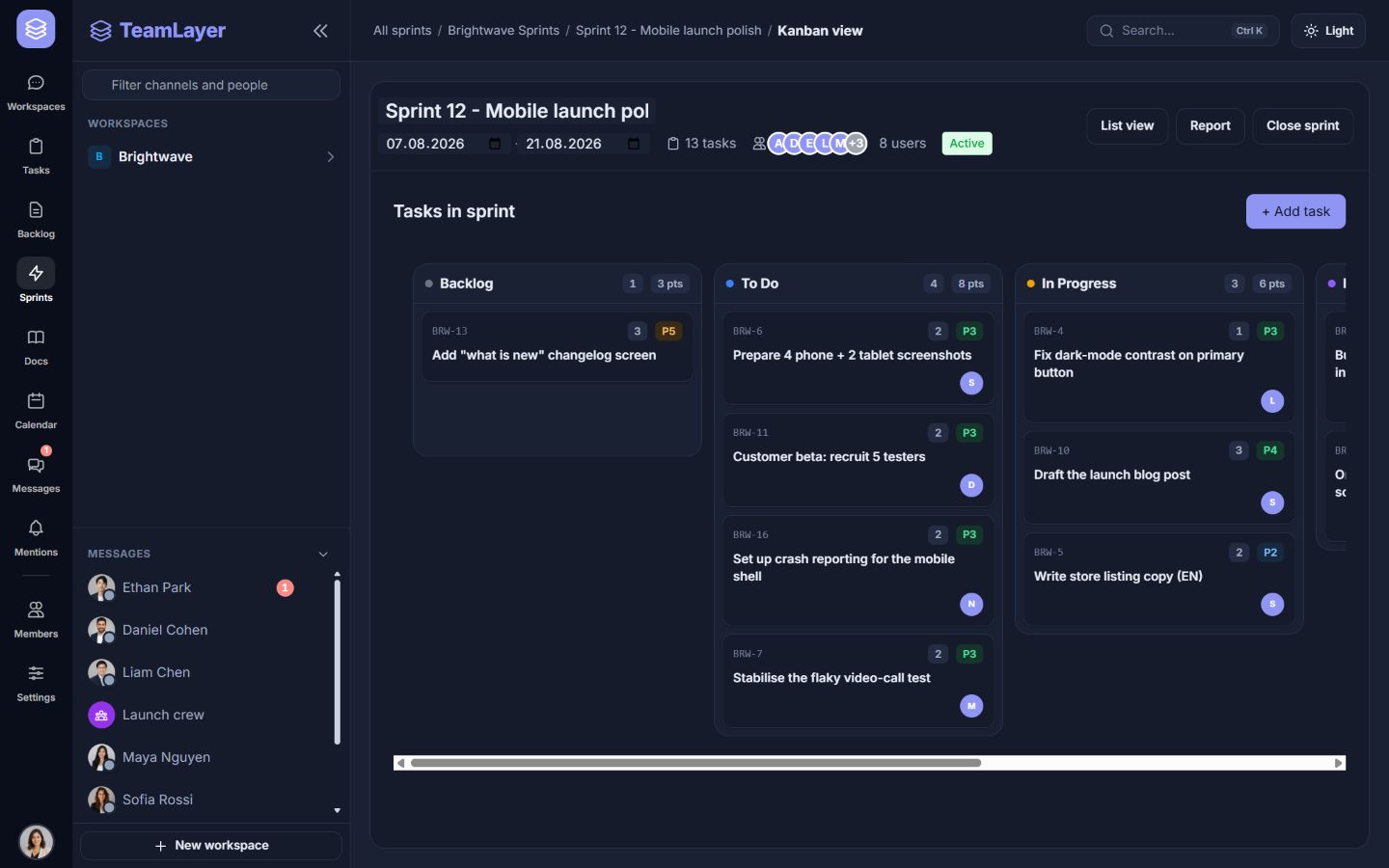Click the All sprints breadcrumb

click(402, 31)
